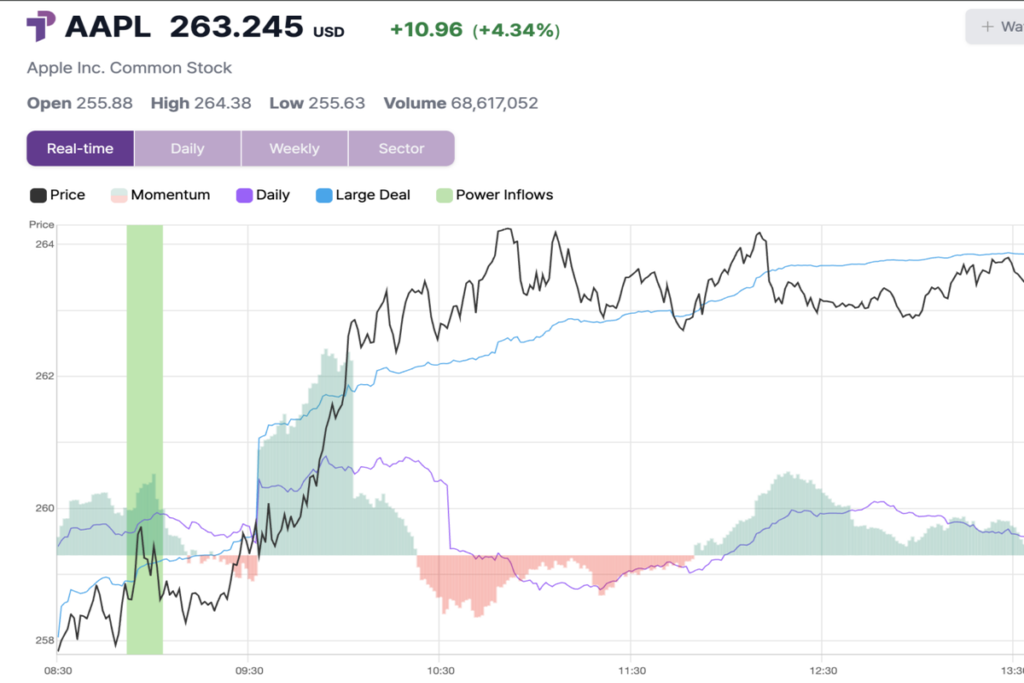Click the AAPL ticker symbol heading
1024x683 pixels.
click(108, 27)
